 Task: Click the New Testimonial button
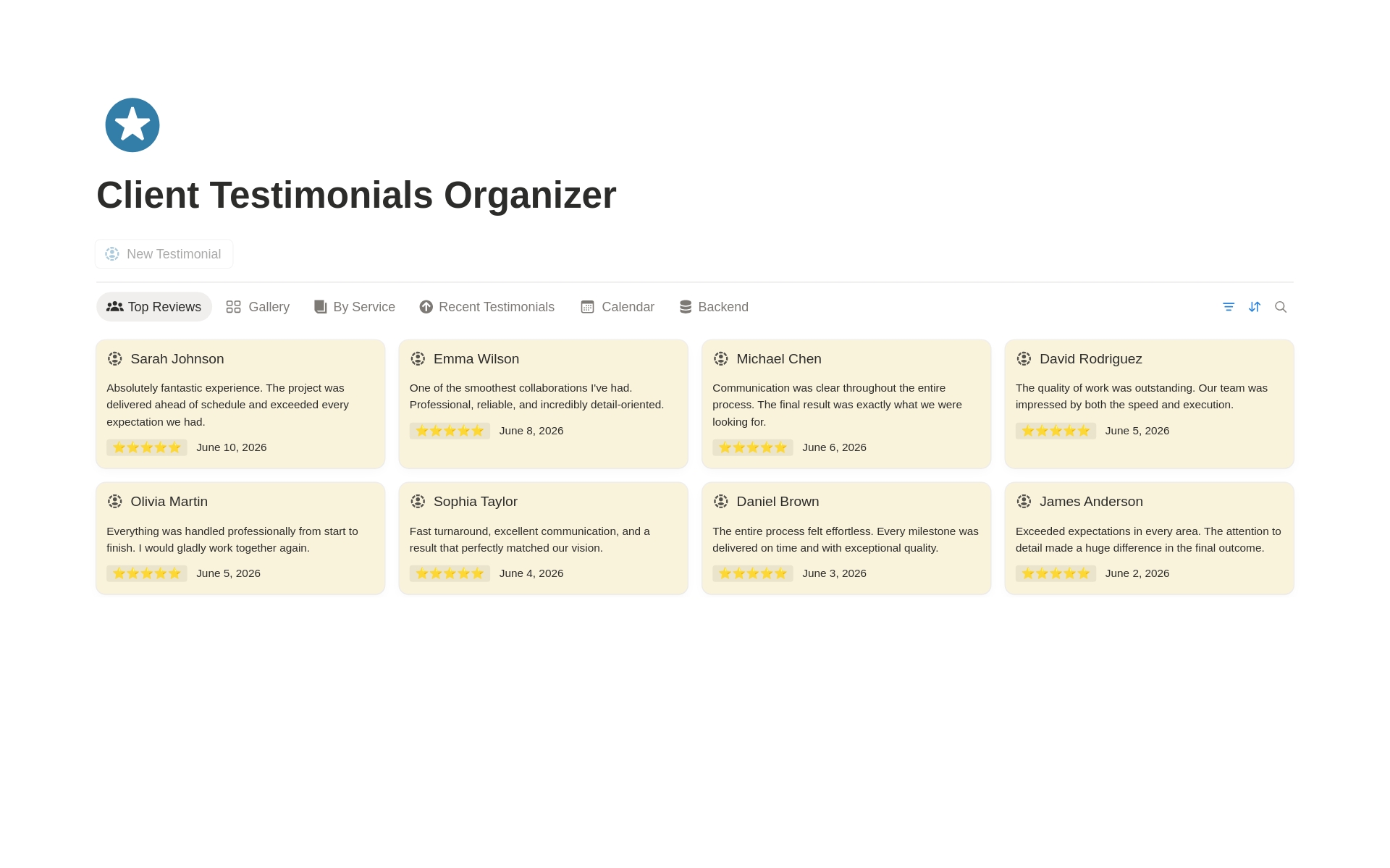(x=164, y=254)
